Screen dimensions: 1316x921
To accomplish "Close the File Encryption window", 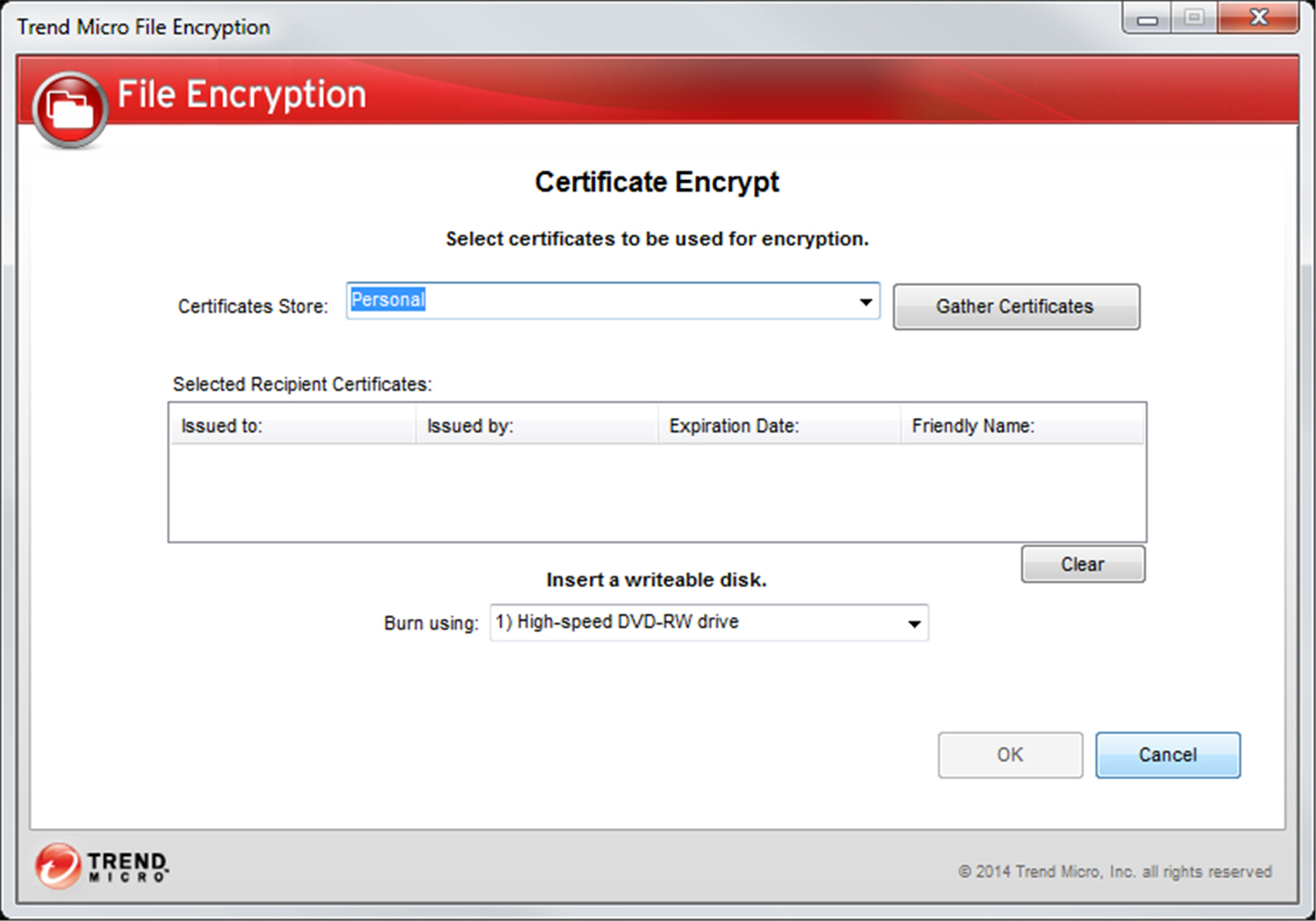I will (x=1258, y=18).
